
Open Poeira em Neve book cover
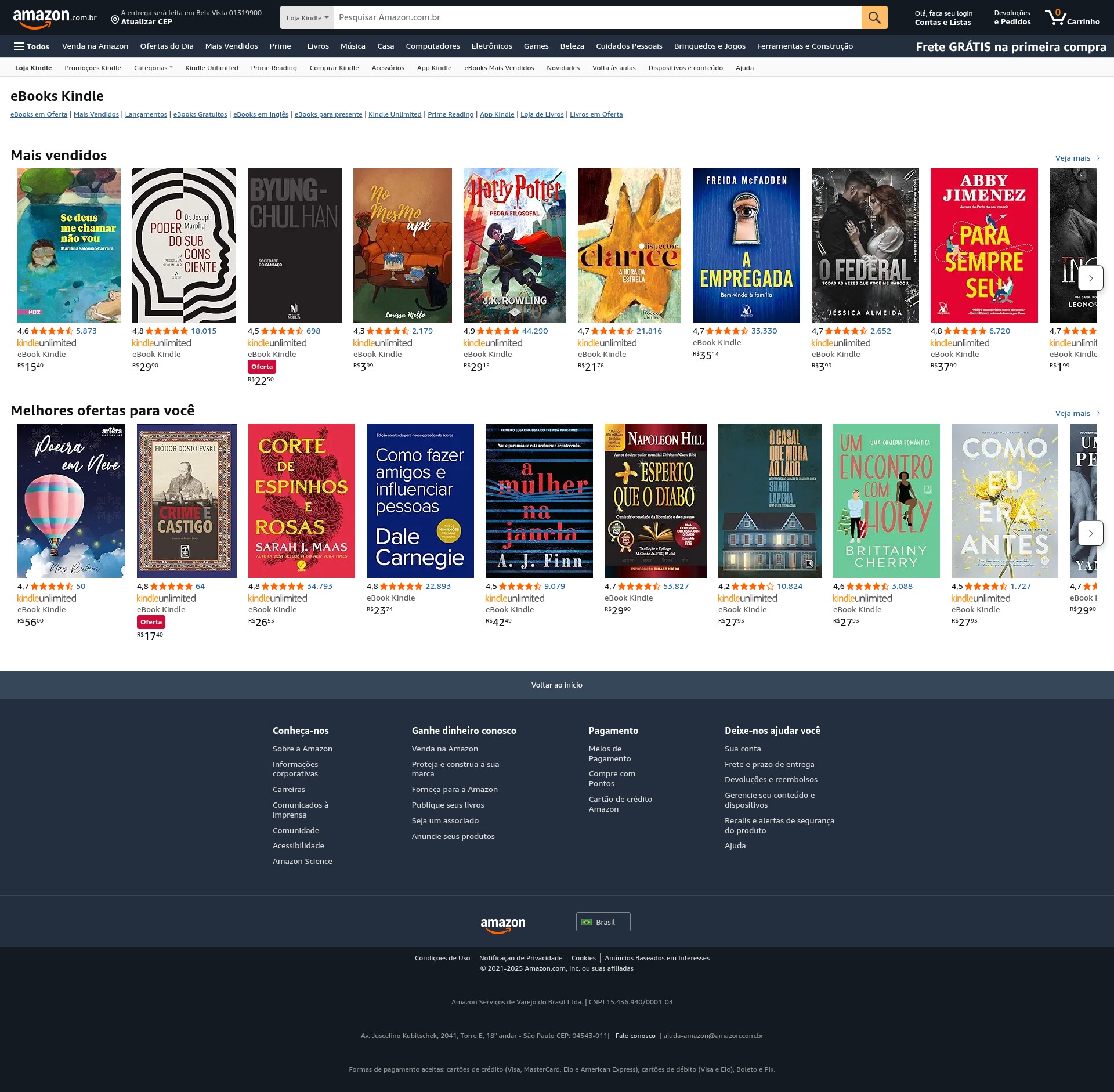click(71, 501)
